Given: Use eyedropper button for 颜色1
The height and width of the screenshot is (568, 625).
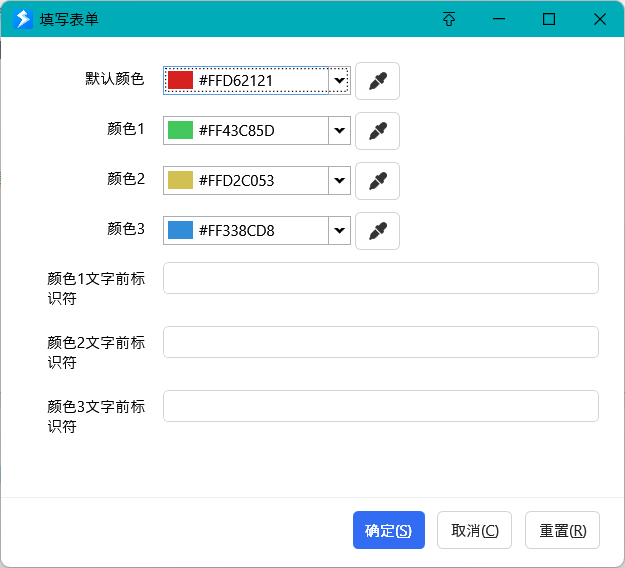Looking at the screenshot, I should (377, 131).
